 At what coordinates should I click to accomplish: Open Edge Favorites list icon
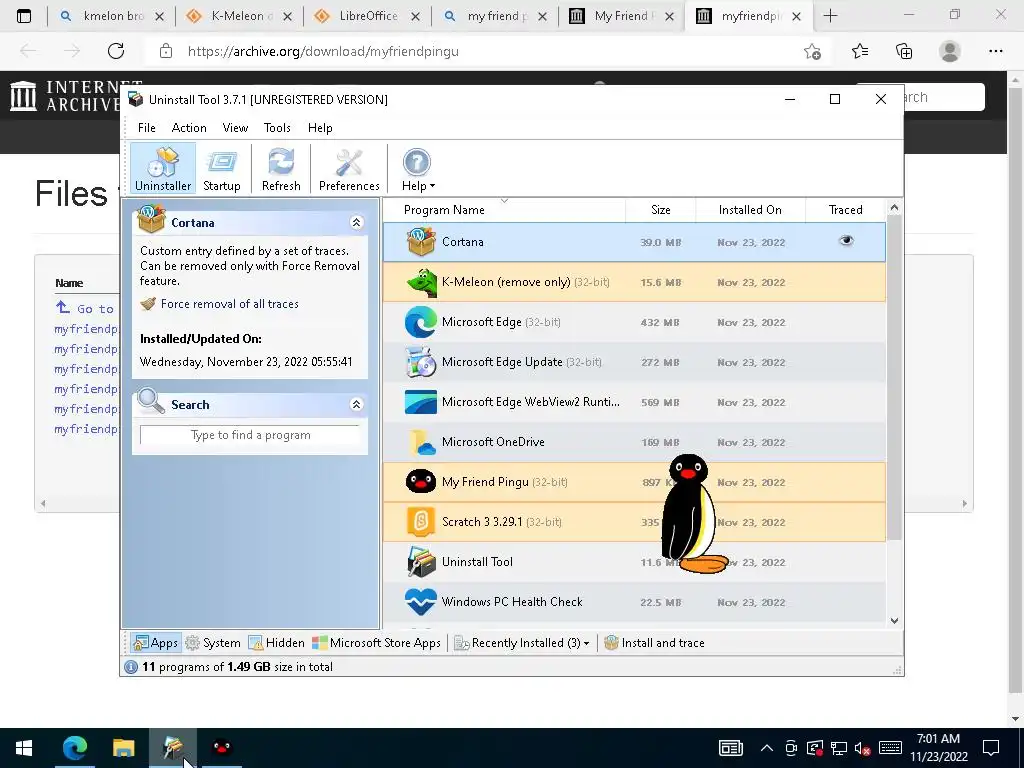coord(859,51)
